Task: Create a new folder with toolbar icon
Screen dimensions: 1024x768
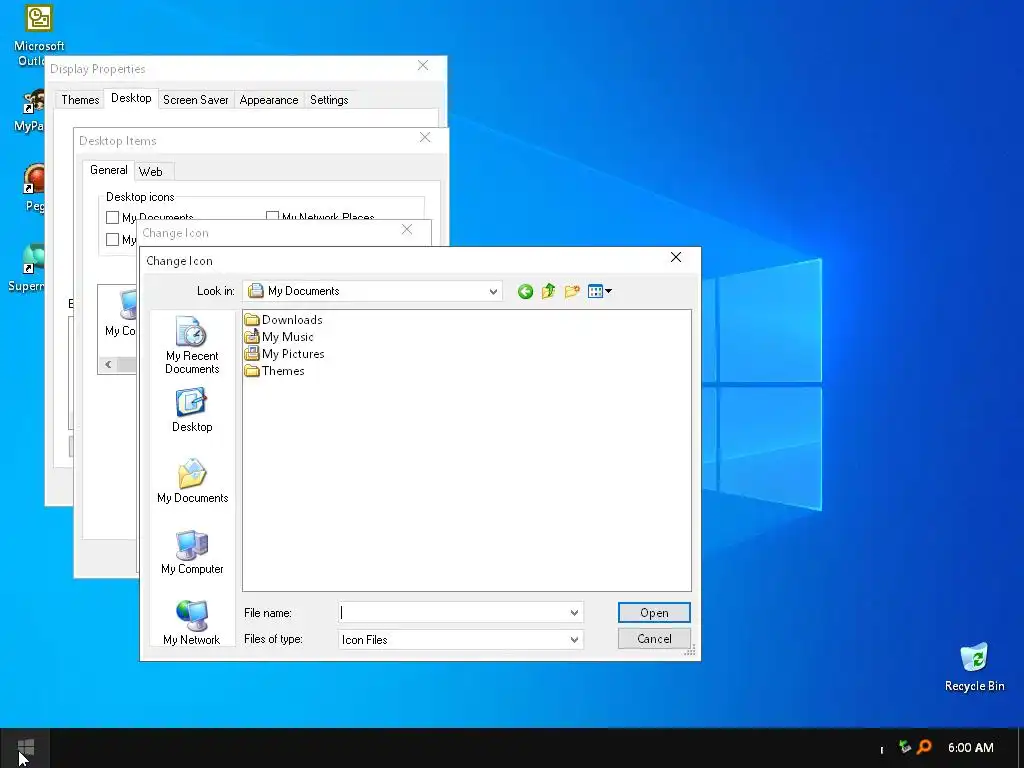Action: (572, 291)
